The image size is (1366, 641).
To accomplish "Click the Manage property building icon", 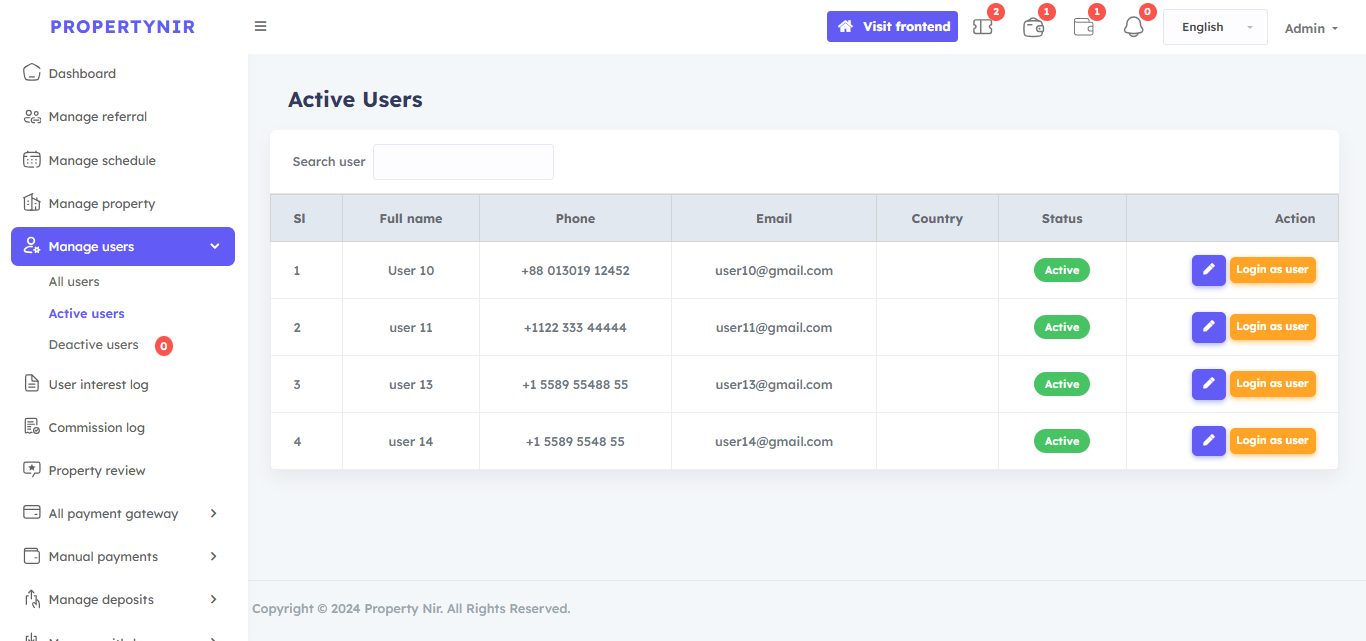I will 32,203.
